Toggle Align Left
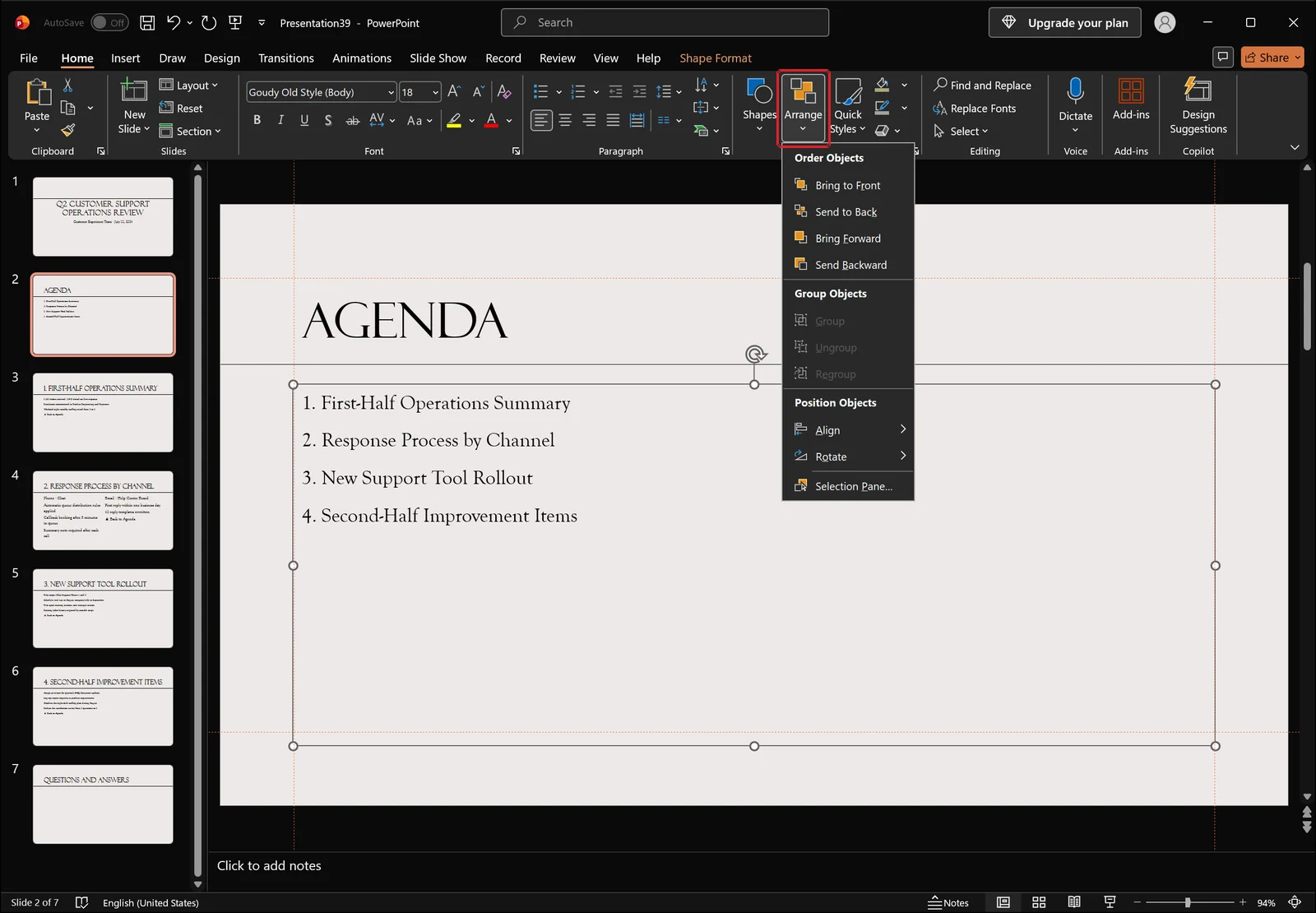 [x=540, y=121]
